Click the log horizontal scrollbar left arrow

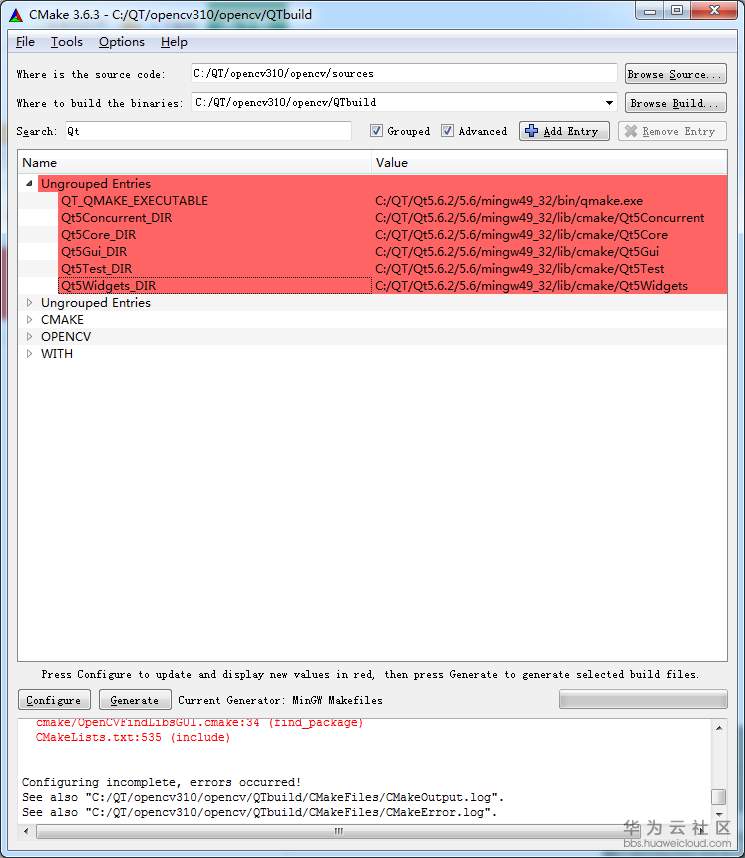pyautogui.click(x=26, y=831)
